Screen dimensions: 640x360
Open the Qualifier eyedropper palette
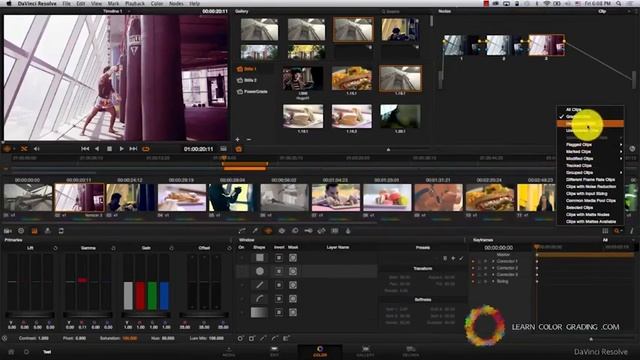click(x=255, y=231)
